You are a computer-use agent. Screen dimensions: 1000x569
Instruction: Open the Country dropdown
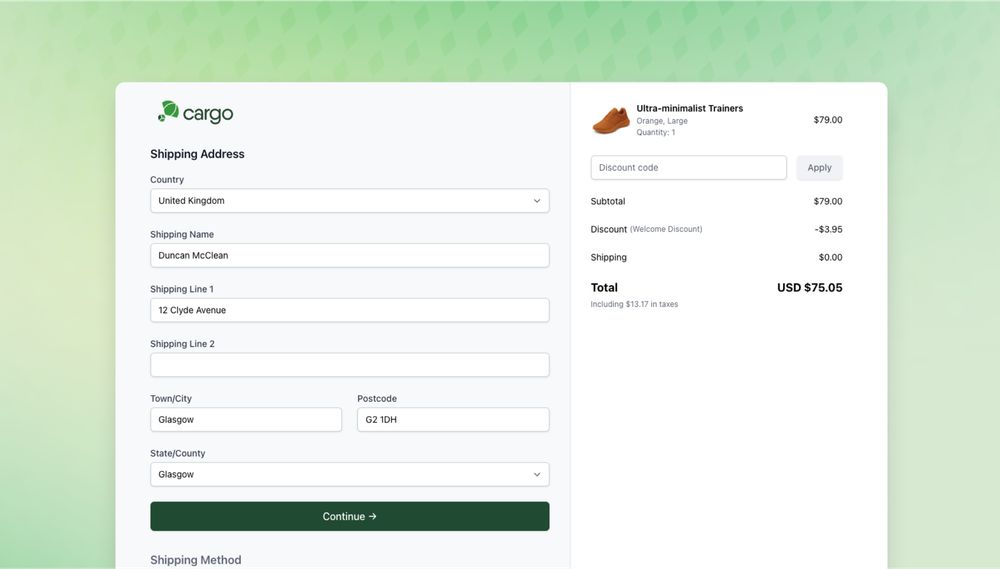[349, 201]
